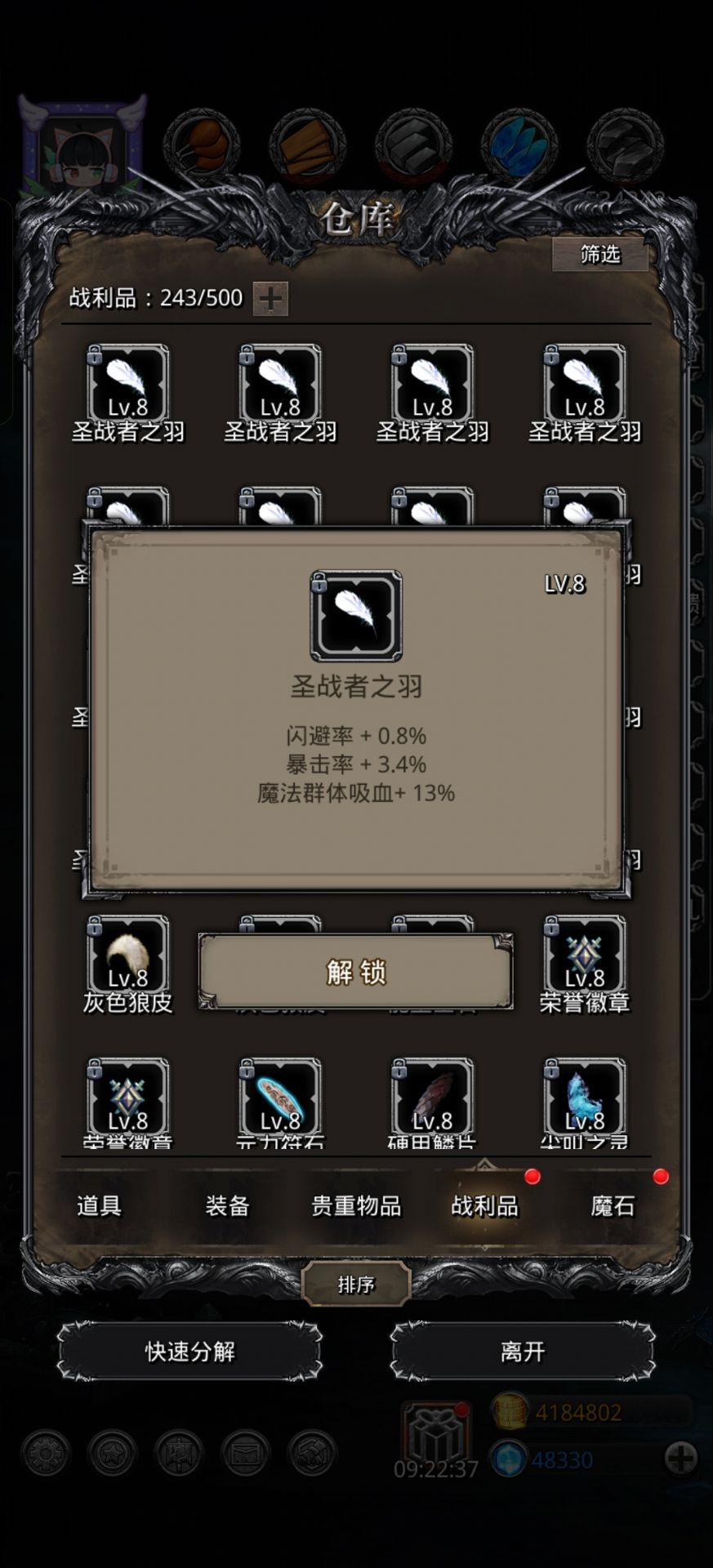
Task: Tap the 快速分解 quick dismantle button
Action: pyautogui.click(x=189, y=1352)
